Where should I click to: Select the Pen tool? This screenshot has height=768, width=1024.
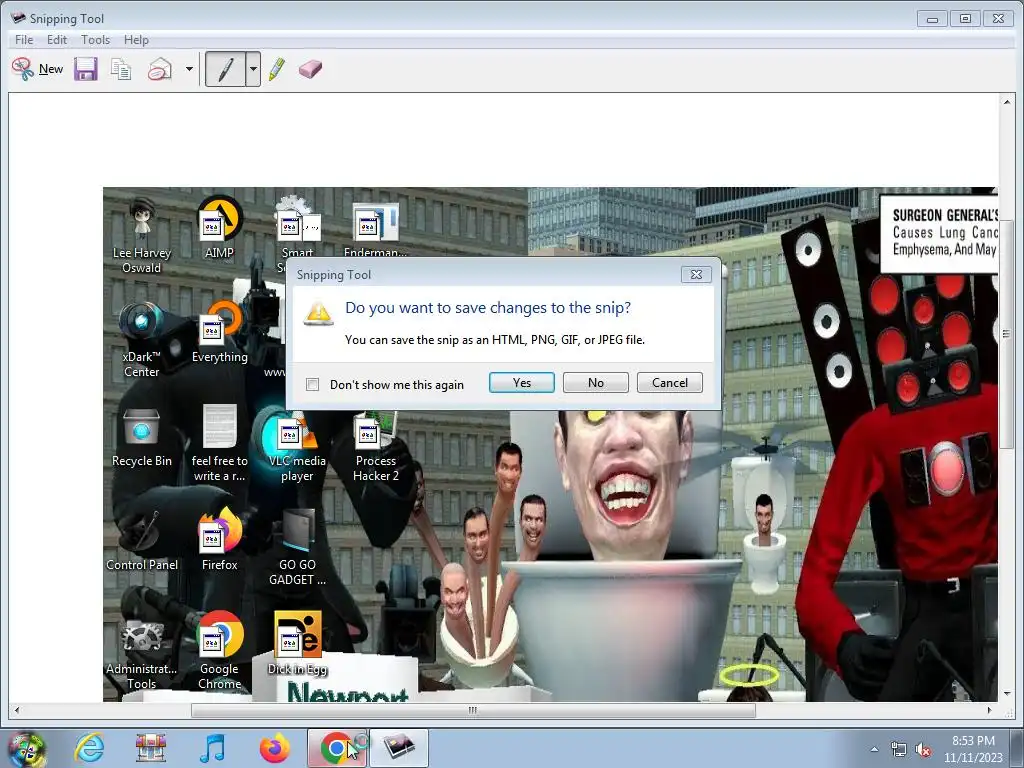point(225,69)
